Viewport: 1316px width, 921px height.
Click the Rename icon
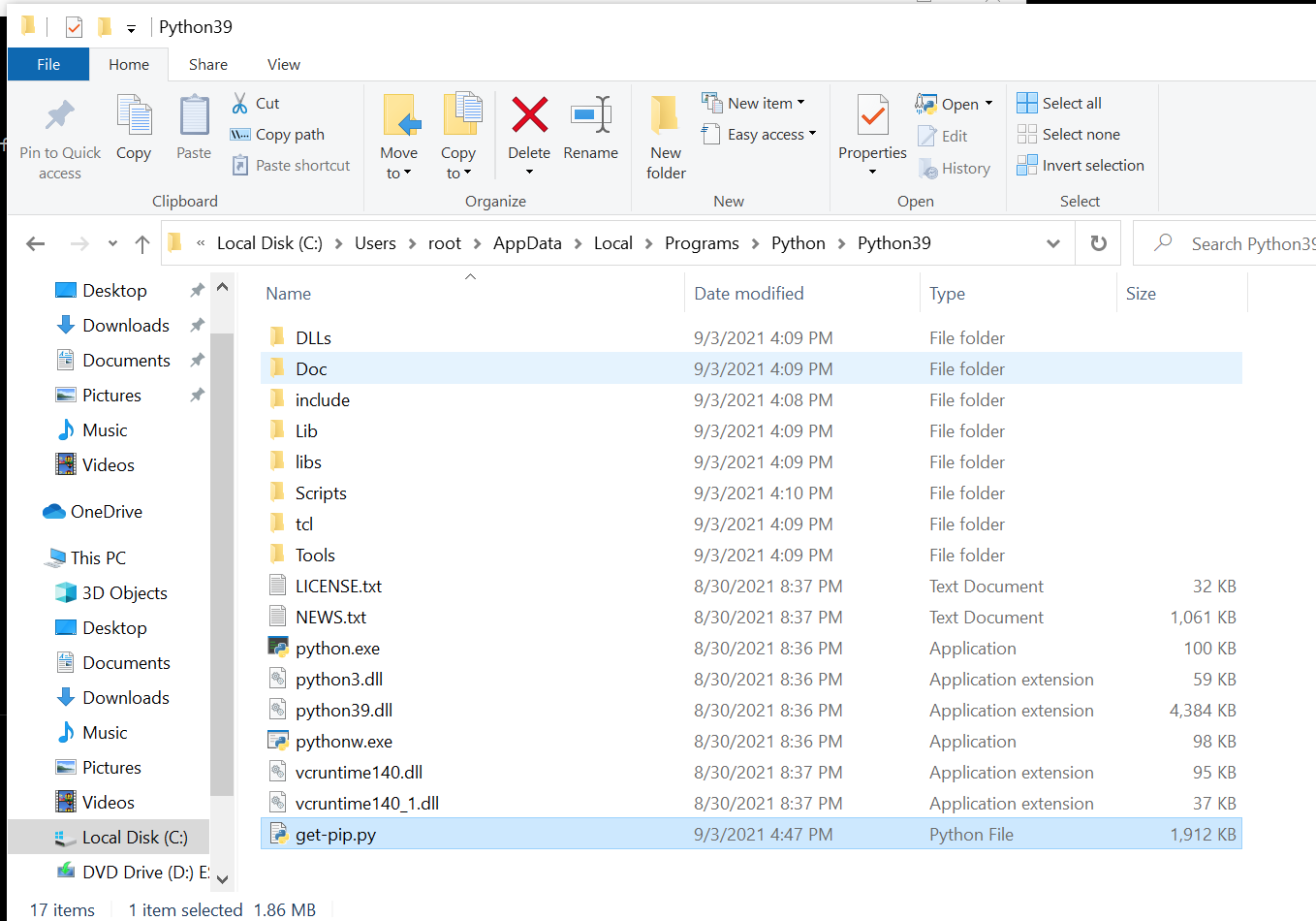tap(590, 114)
